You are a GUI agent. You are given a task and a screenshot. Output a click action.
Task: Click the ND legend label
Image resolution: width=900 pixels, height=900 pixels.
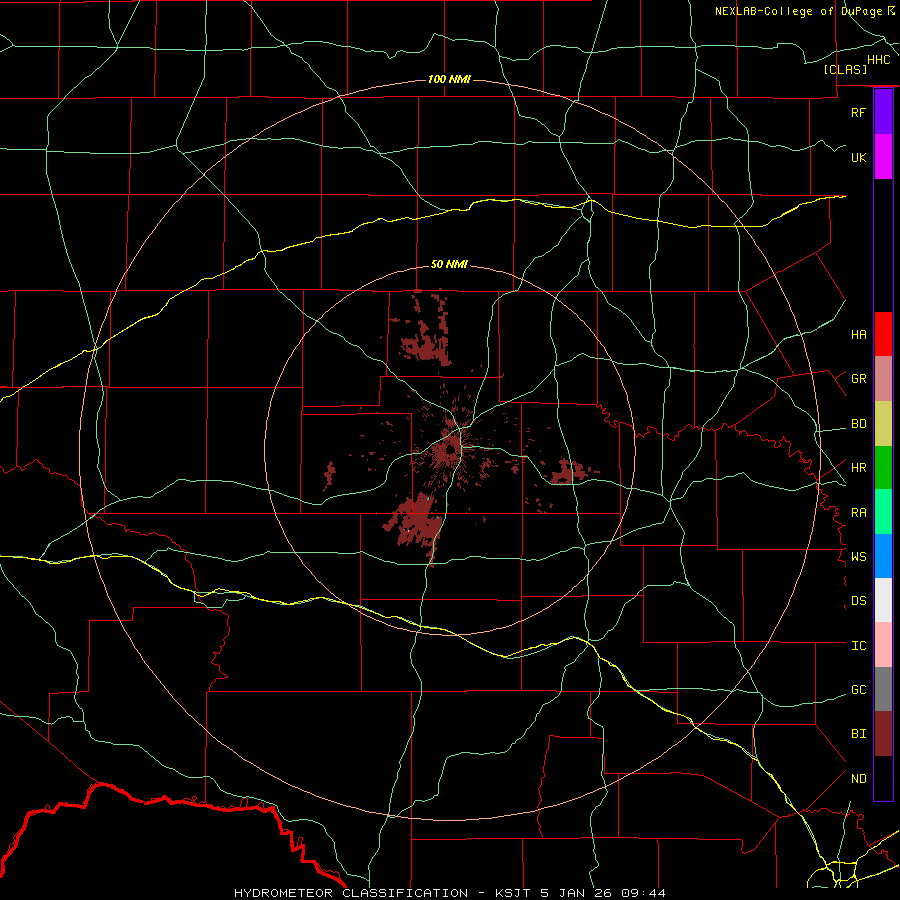point(858,779)
